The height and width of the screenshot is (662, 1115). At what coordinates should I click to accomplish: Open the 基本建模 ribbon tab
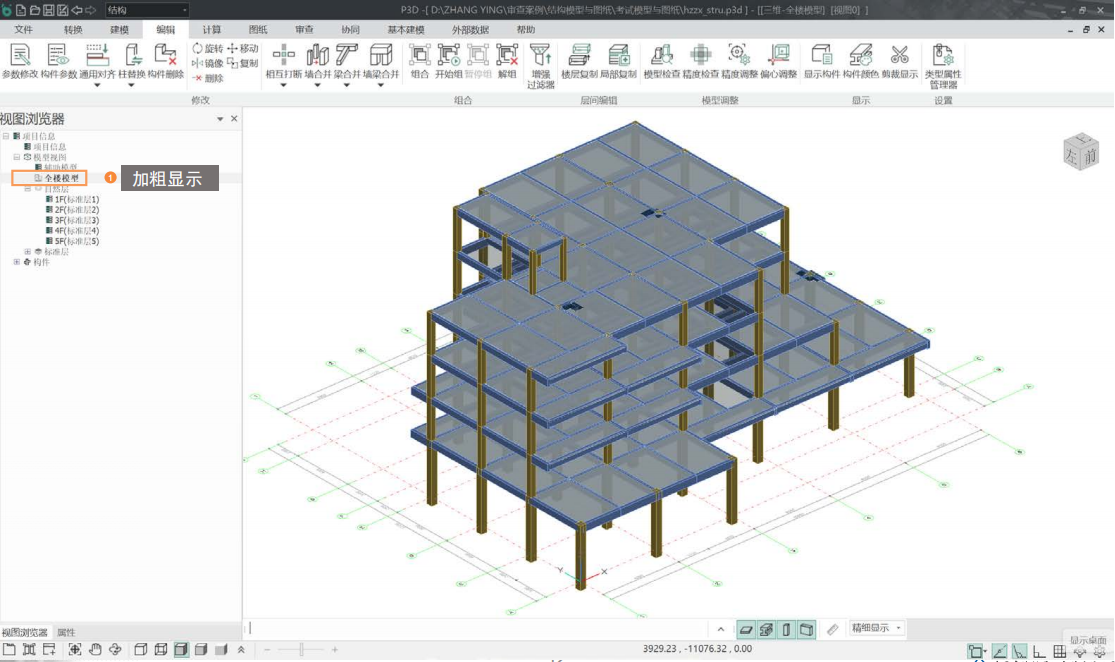click(x=405, y=30)
